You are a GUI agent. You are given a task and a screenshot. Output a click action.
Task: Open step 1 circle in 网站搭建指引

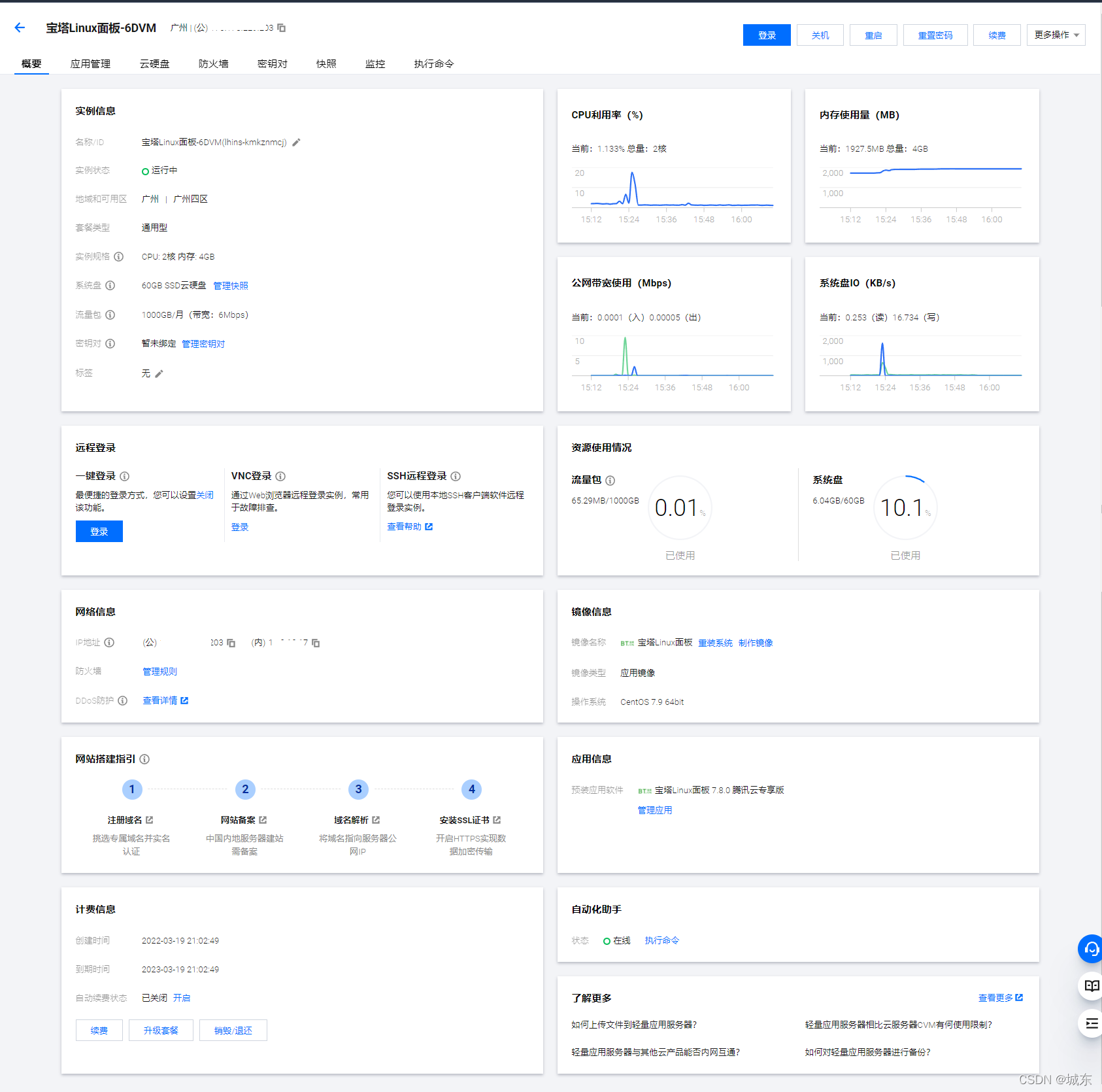(132, 789)
